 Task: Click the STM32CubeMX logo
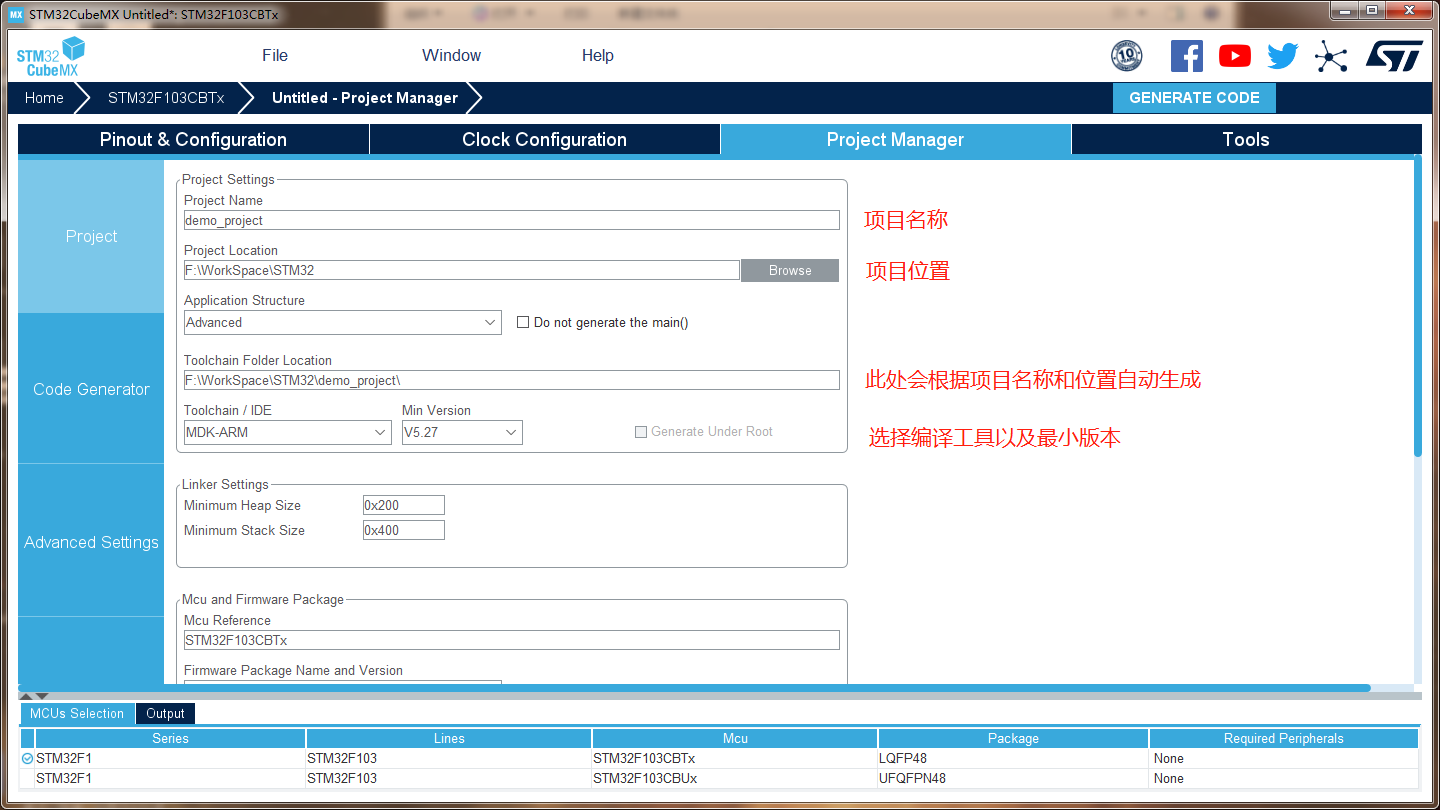[x=51, y=56]
